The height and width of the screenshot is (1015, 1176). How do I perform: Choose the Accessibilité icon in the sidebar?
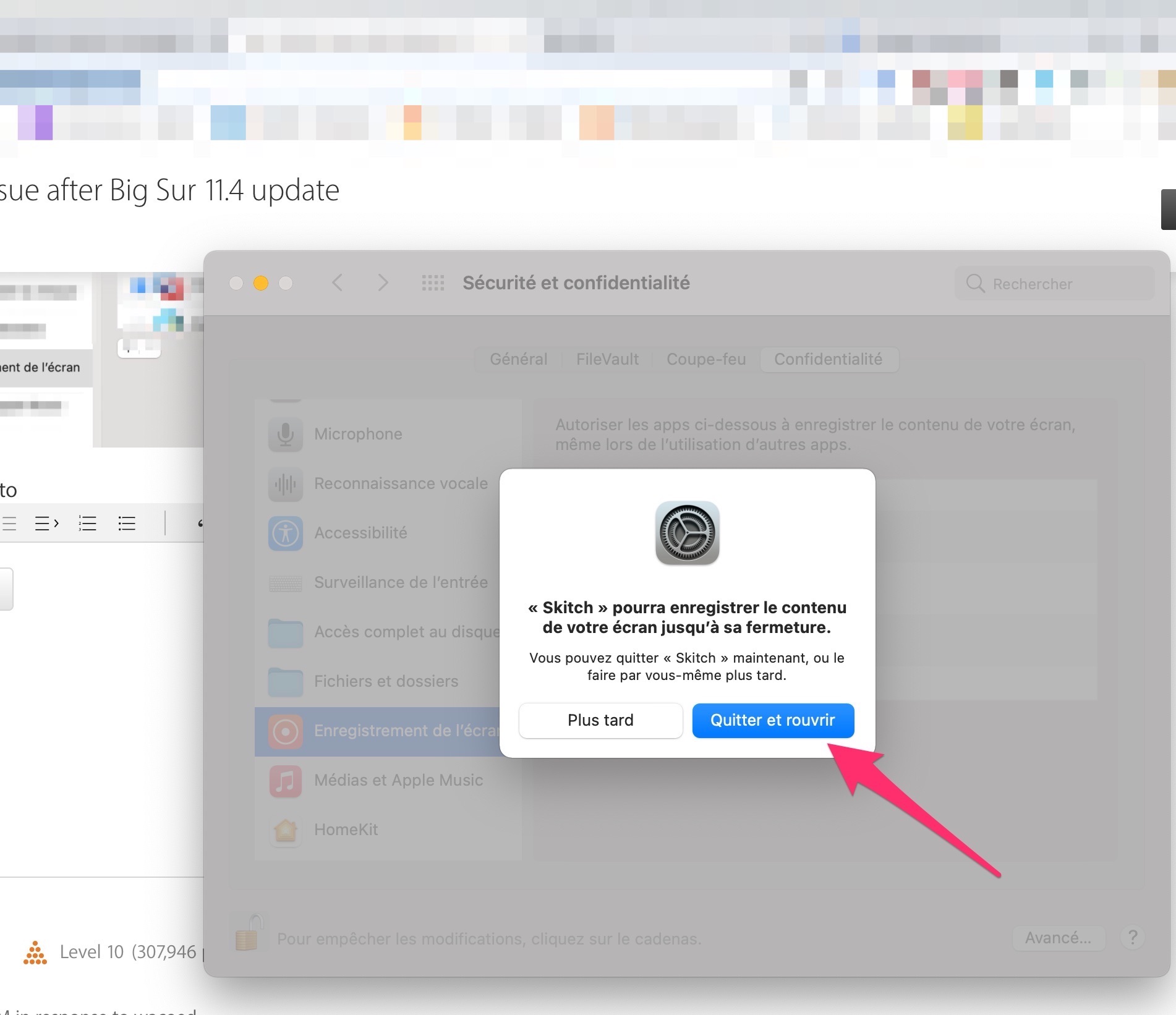click(285, 533)
